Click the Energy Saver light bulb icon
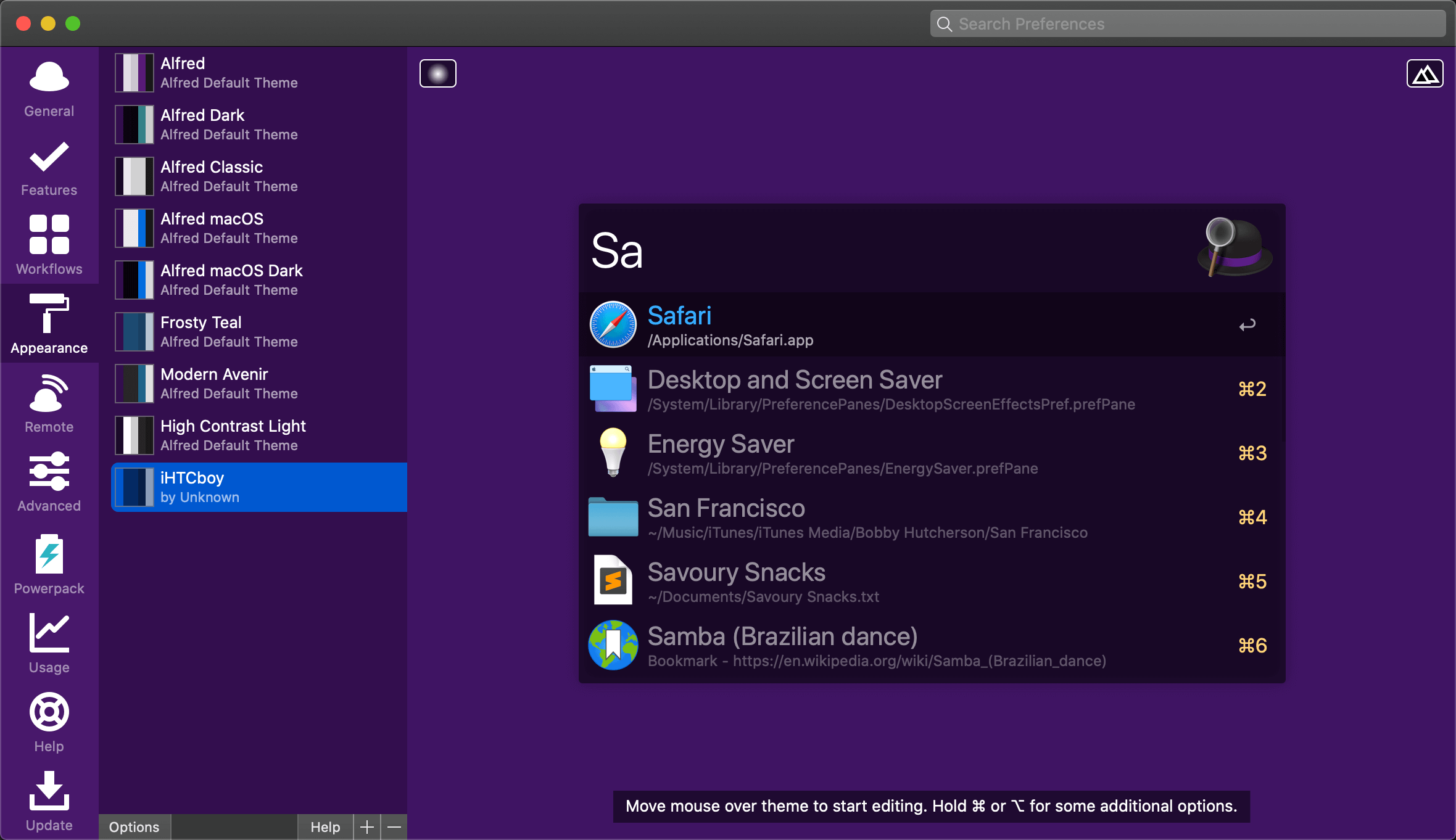The height and width of the screenshot is (840, 1456). [613, 453]
